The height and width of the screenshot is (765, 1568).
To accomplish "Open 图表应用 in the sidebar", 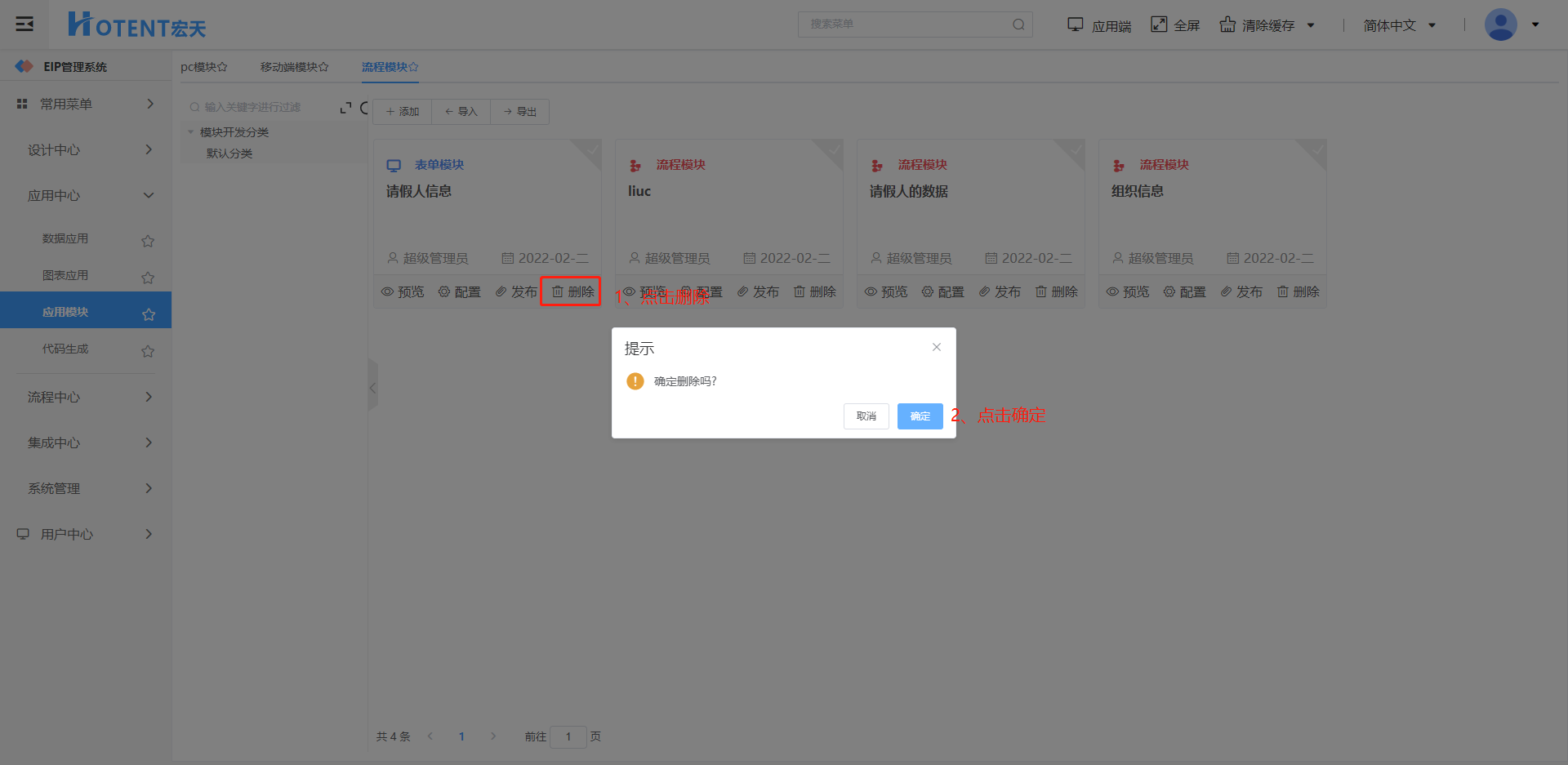I will pos(65,275).
